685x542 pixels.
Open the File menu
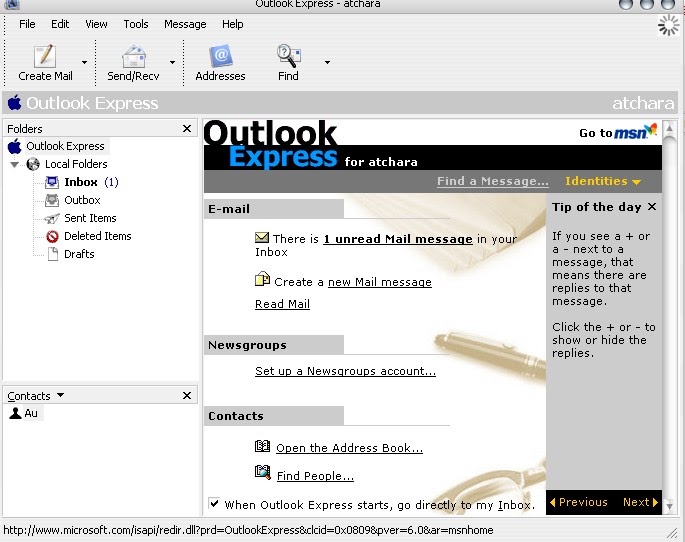pos(27,24)
